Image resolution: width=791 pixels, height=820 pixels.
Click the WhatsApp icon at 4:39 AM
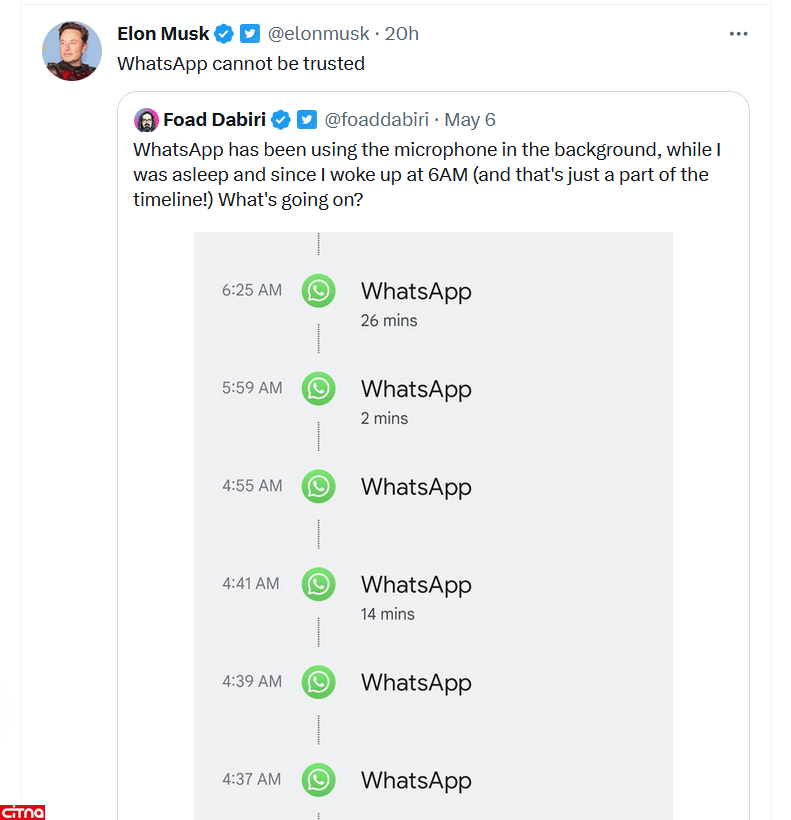(318, 682)
